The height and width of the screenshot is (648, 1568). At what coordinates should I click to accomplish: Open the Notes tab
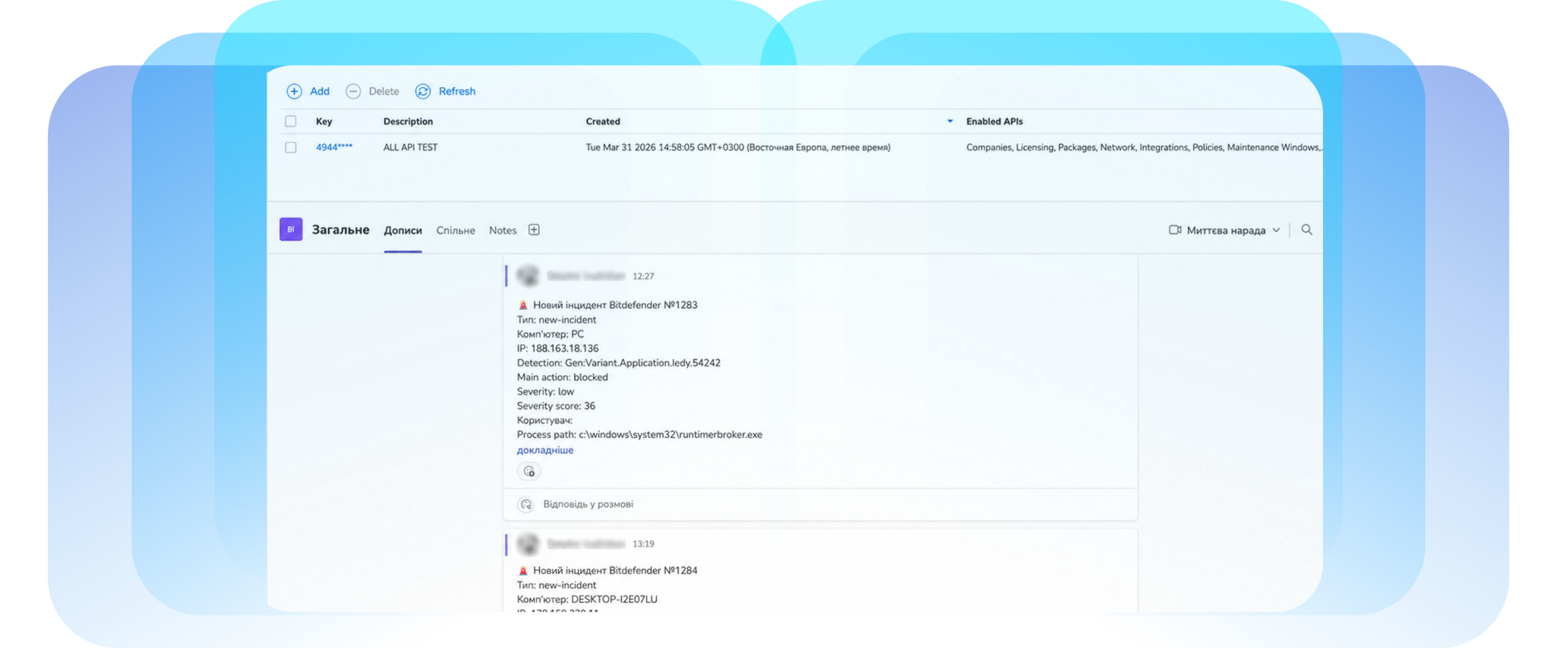click(x=503, y=230)
